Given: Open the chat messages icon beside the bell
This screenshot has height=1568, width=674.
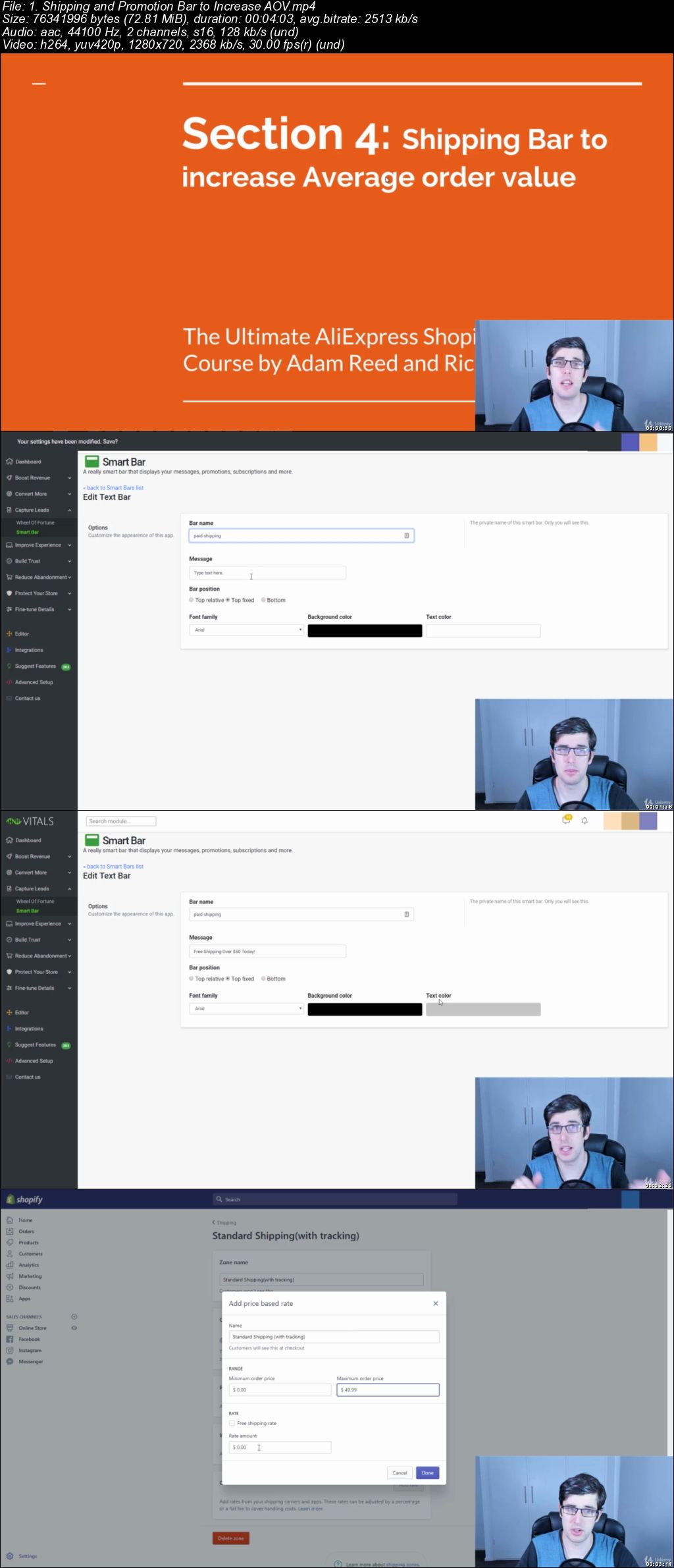Looking at the screenshot, I should coord(566,820).
